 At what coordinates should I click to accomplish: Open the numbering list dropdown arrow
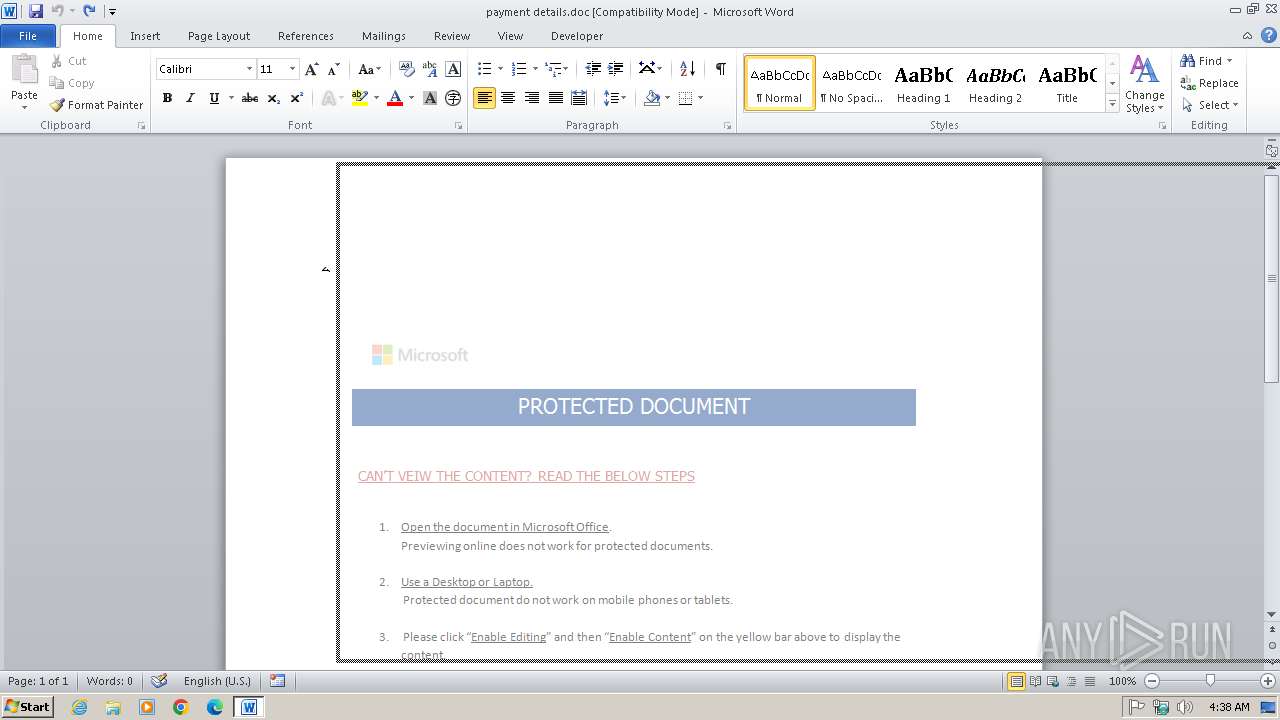pos(535,69)
